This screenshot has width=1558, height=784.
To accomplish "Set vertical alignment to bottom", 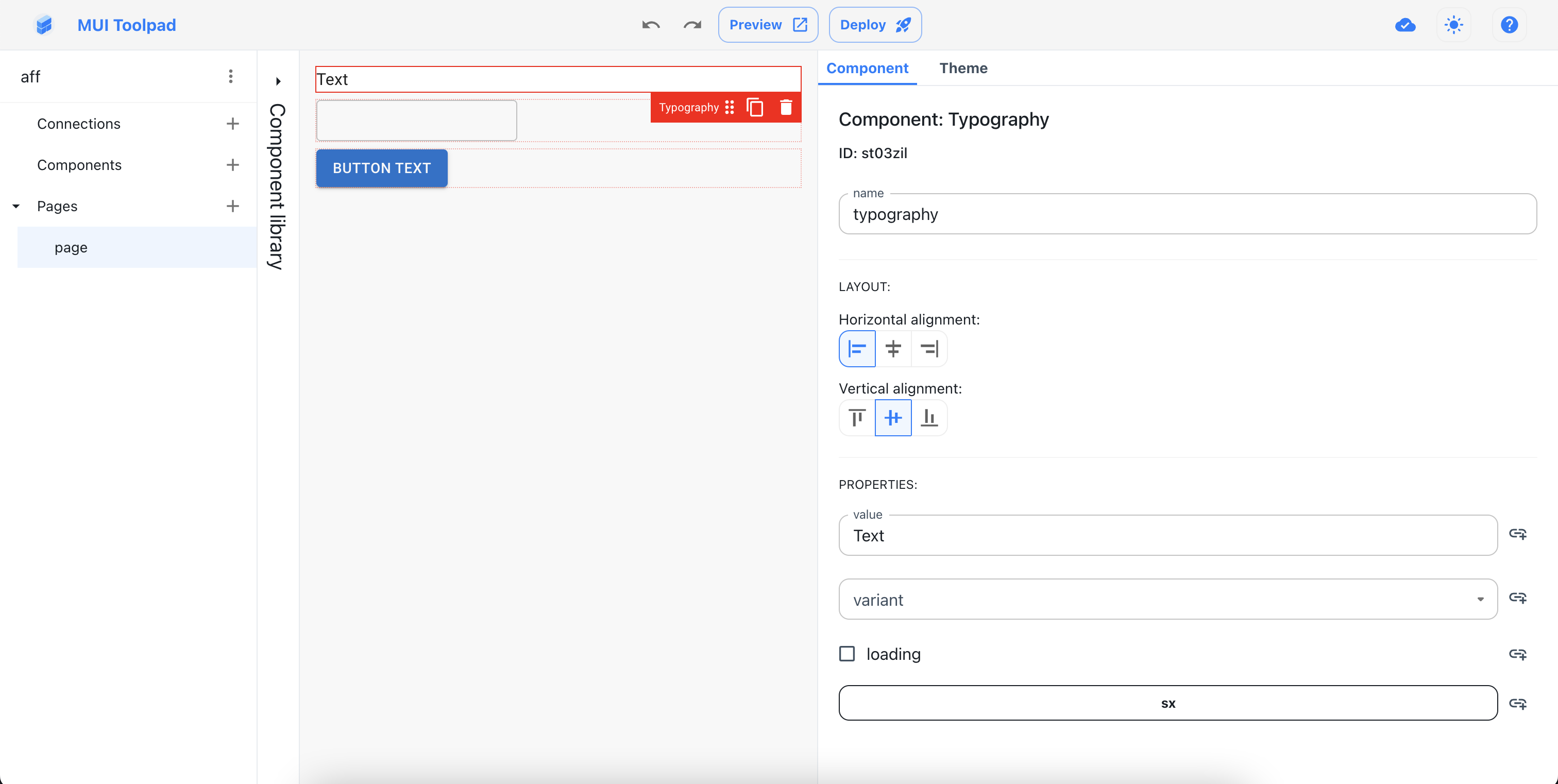I will tap(929, 417).
